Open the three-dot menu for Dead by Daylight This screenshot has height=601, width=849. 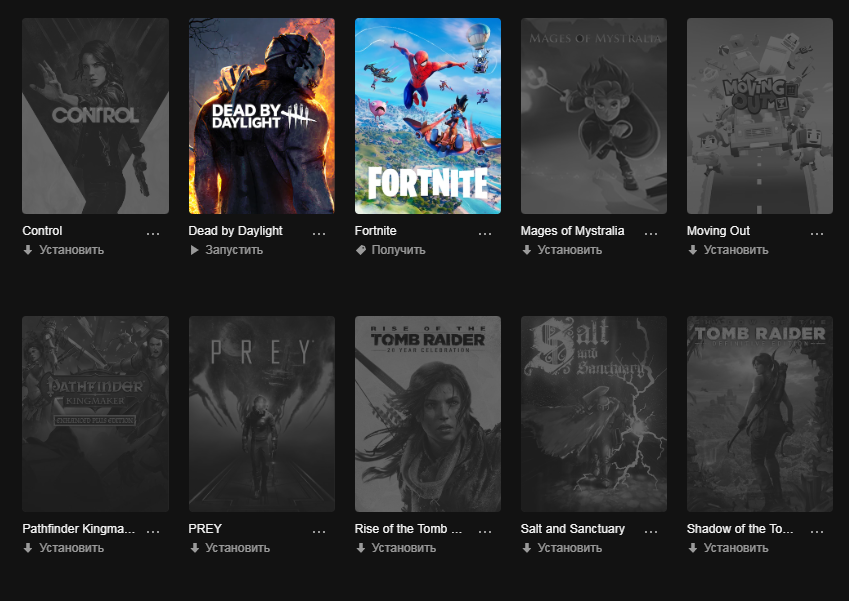(x=319, y=233)
